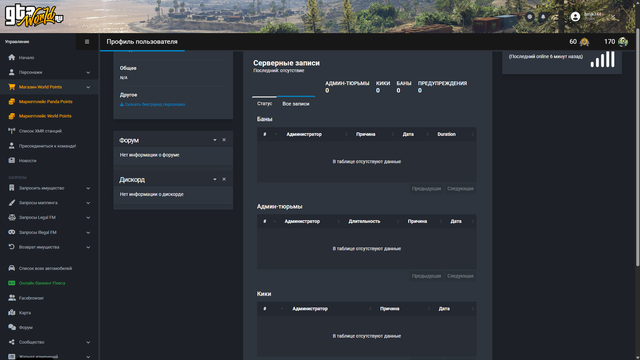Expand the Персонажи submenu chevron
The image size is (640, 360).
88,73
